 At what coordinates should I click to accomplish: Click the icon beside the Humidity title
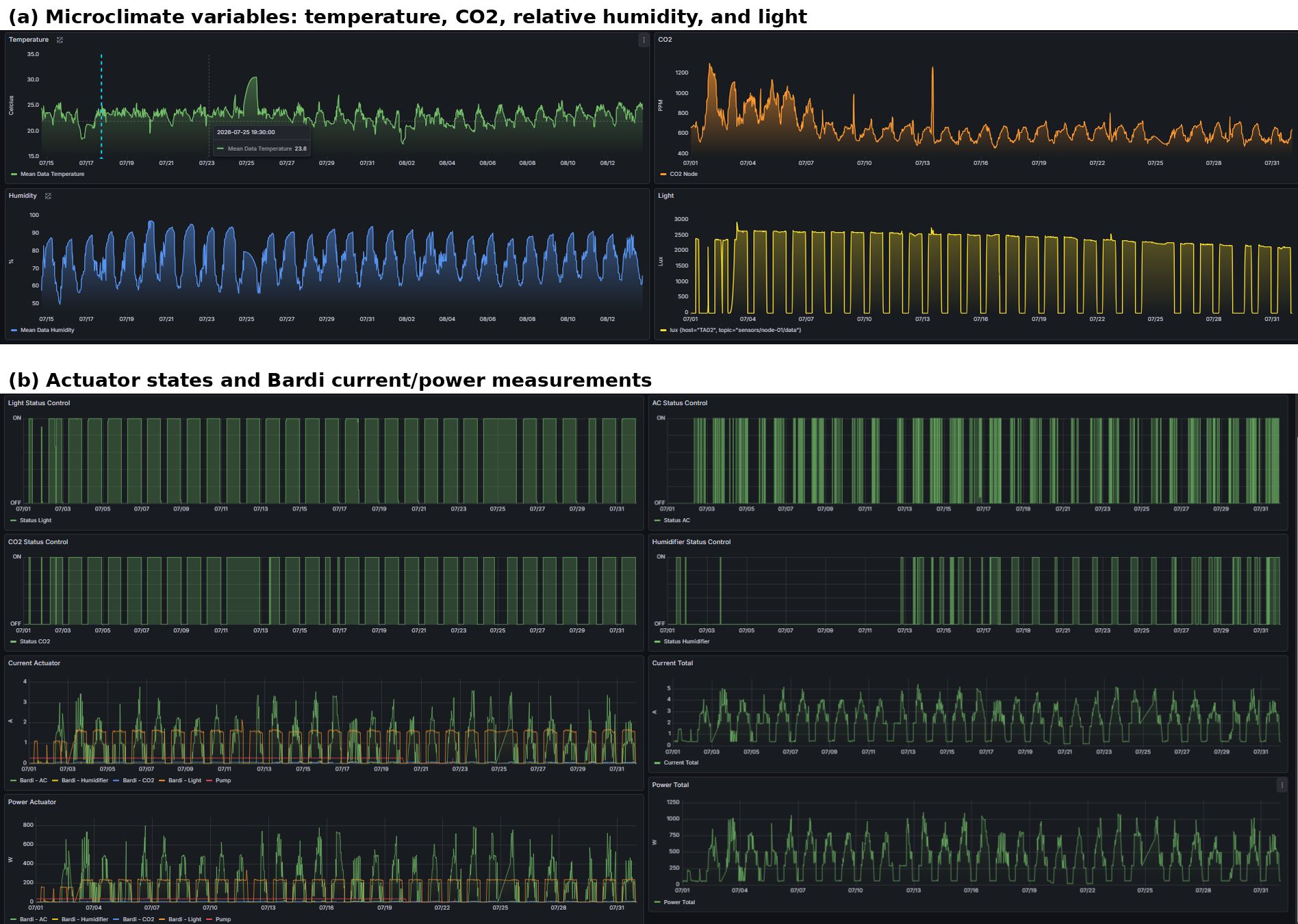pos(48,196)
